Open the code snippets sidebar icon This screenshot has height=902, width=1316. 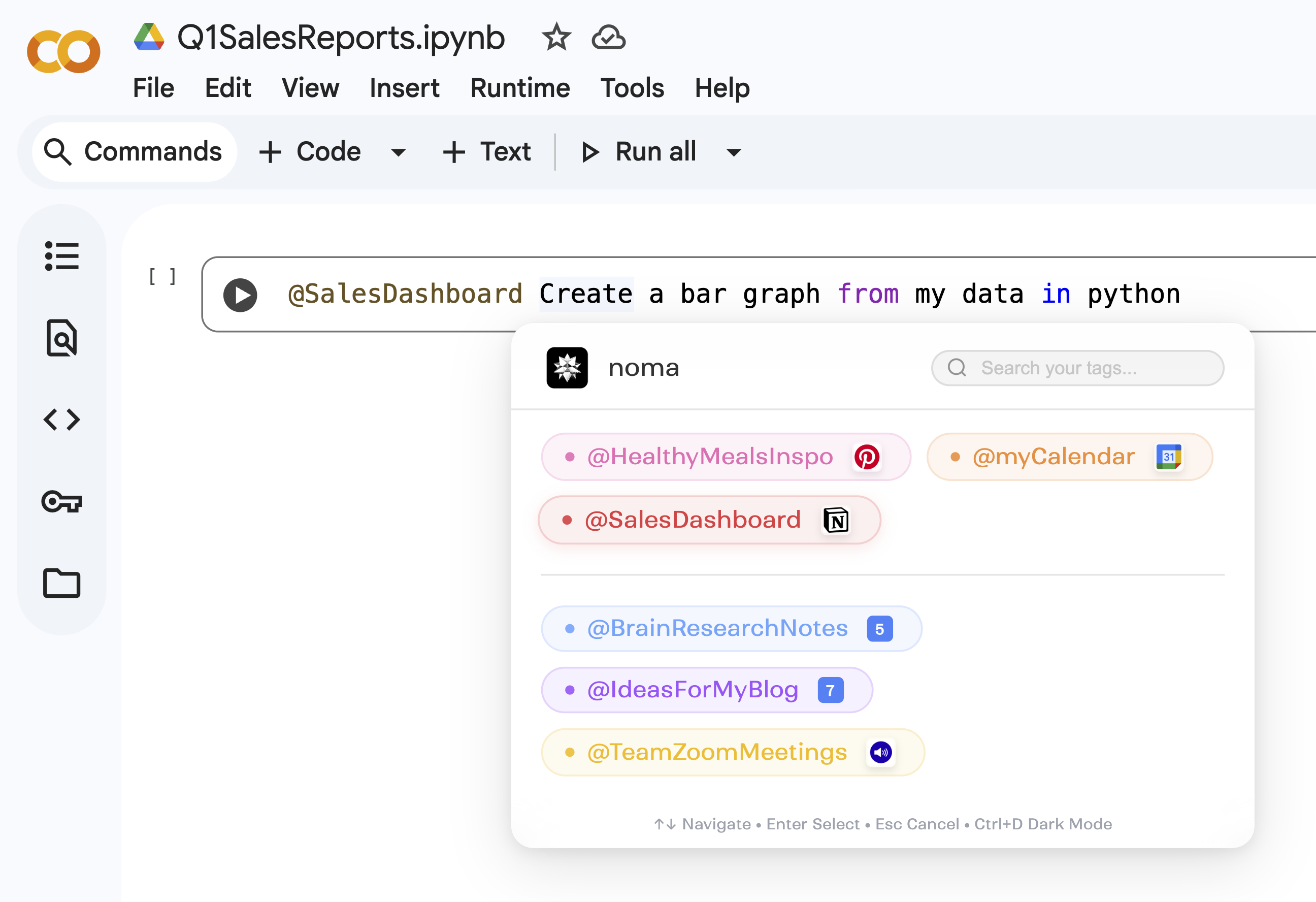pyautogui.click(x=62, y=420)
